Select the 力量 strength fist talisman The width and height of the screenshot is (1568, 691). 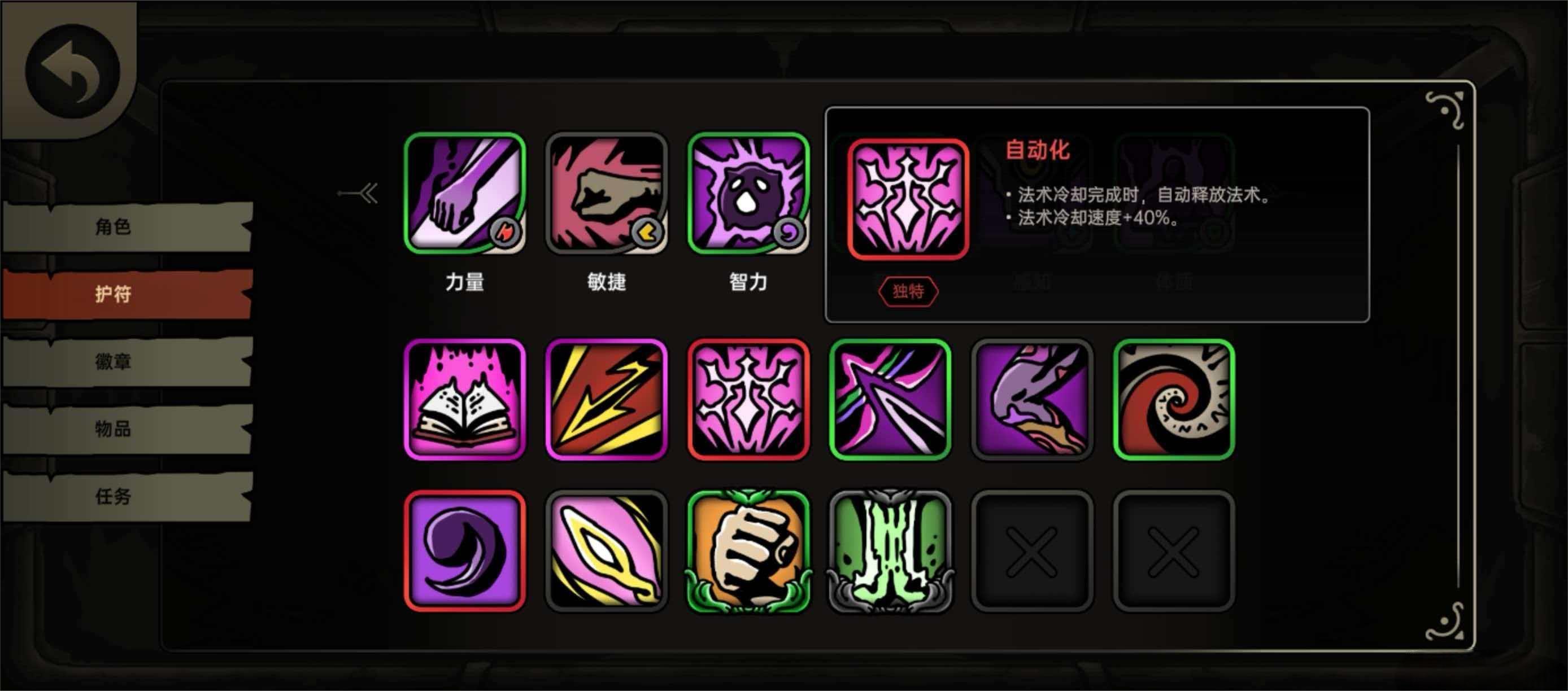point(464,194)
